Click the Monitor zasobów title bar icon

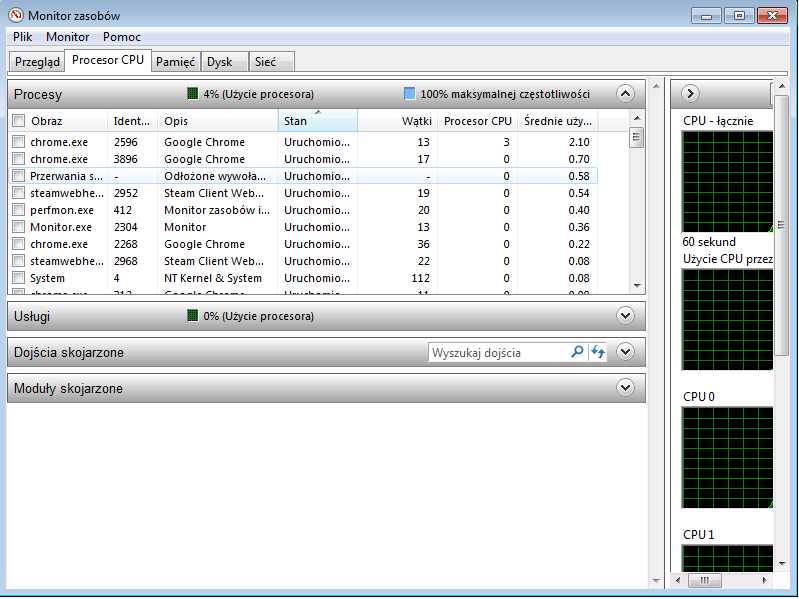click(16, 15)
